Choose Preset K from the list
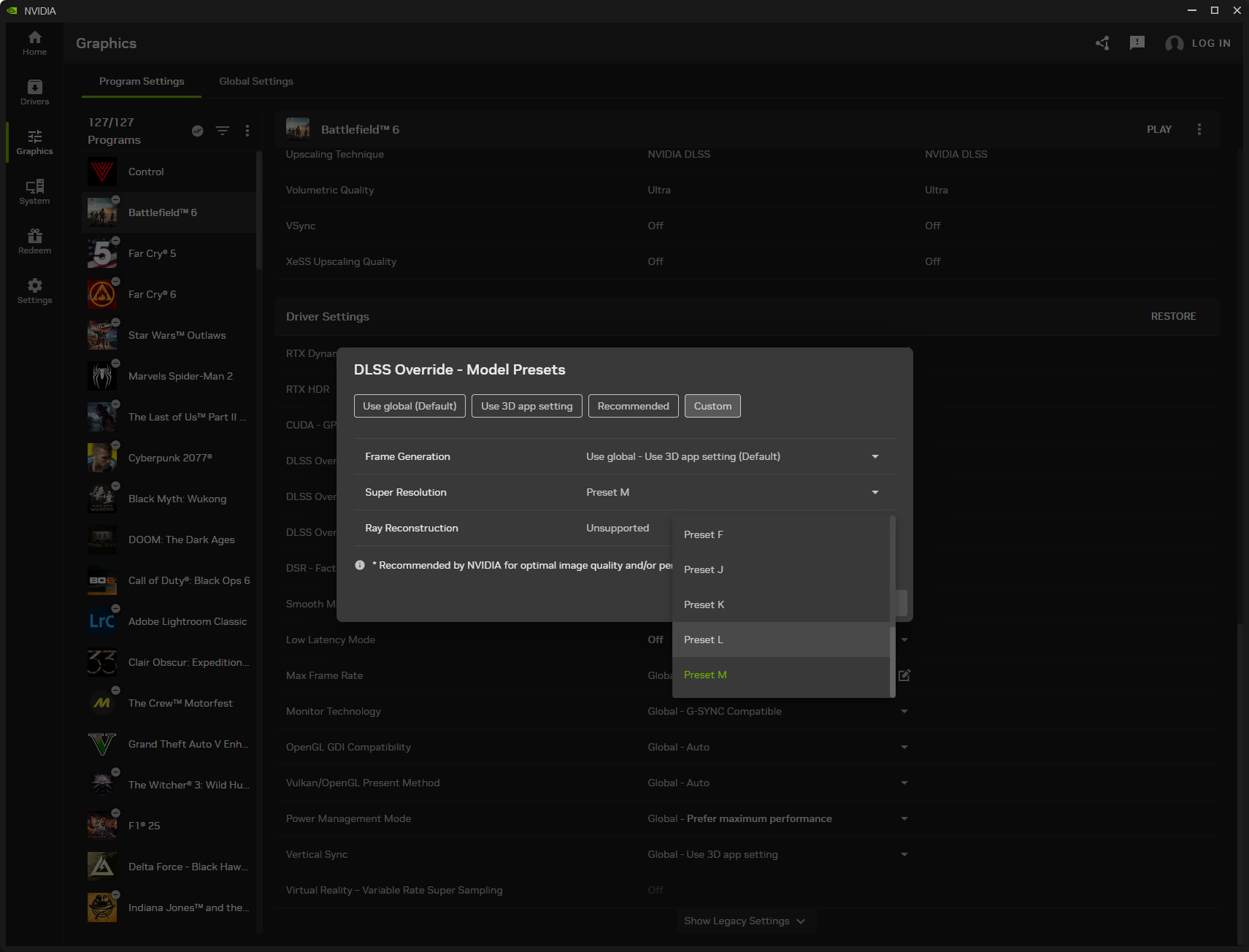 pos(704,604)
